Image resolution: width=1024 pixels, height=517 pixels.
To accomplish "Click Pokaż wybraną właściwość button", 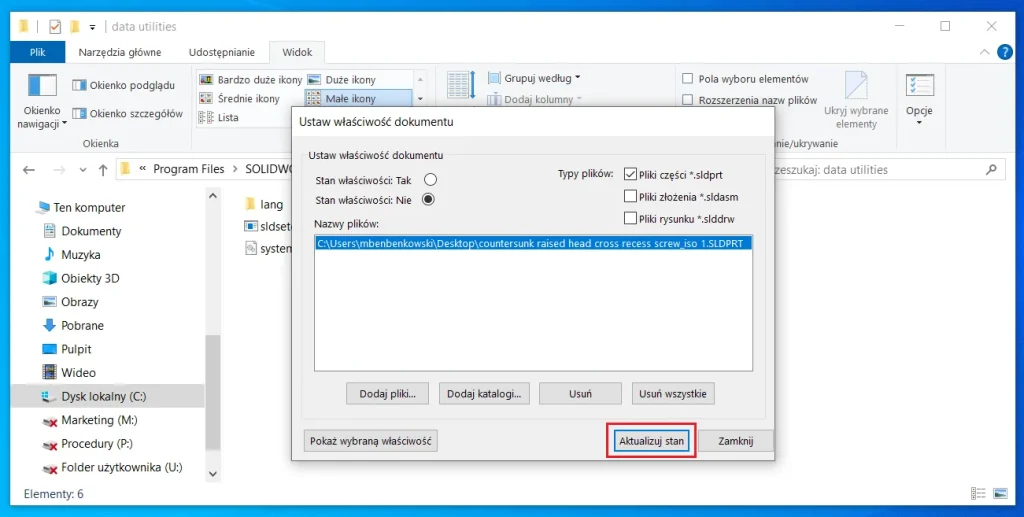I will 370,441.
